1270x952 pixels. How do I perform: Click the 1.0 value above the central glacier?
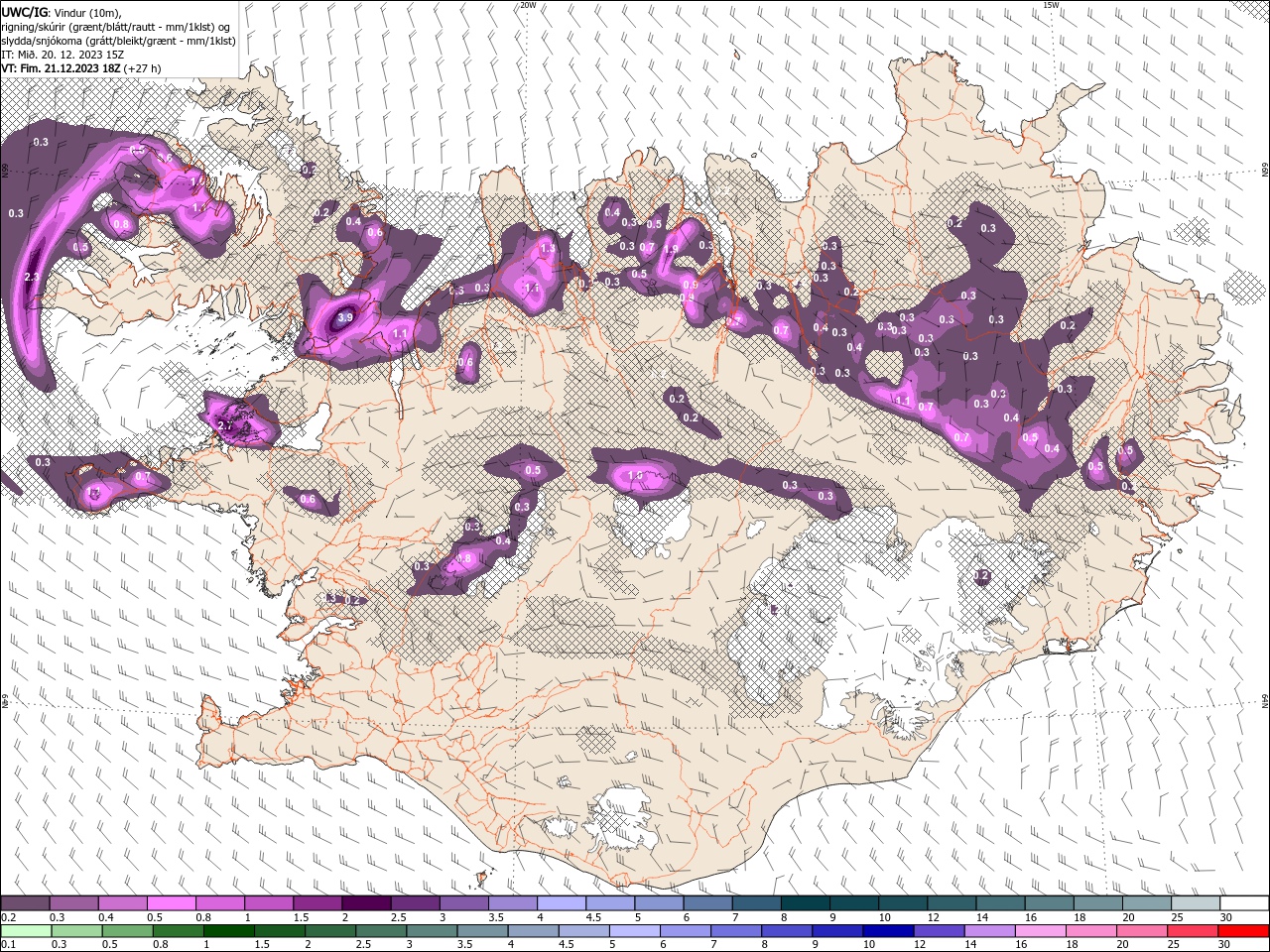tap(636, 476)
